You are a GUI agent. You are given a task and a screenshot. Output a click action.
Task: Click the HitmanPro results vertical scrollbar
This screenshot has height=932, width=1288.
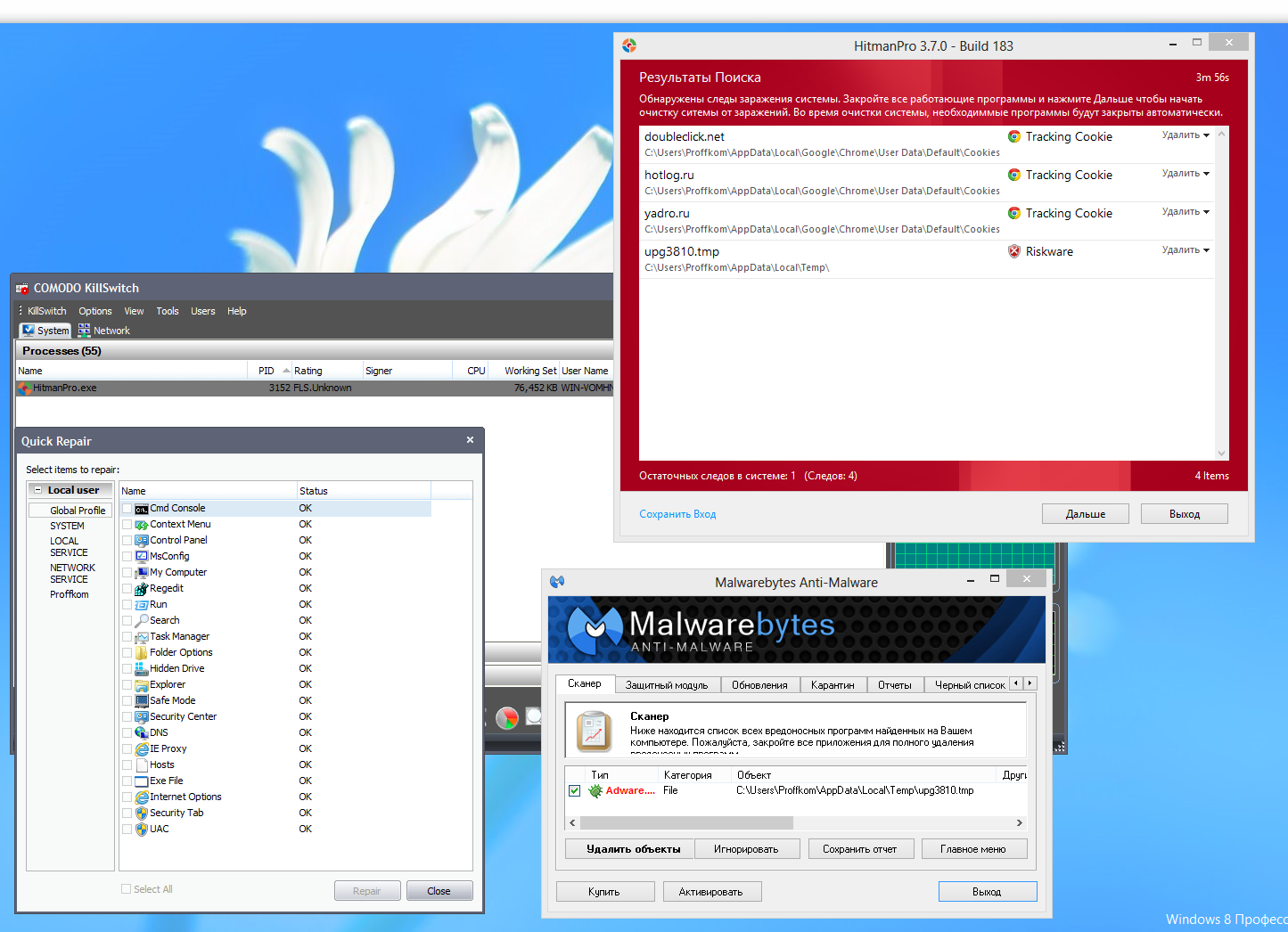click(1222, 294)
